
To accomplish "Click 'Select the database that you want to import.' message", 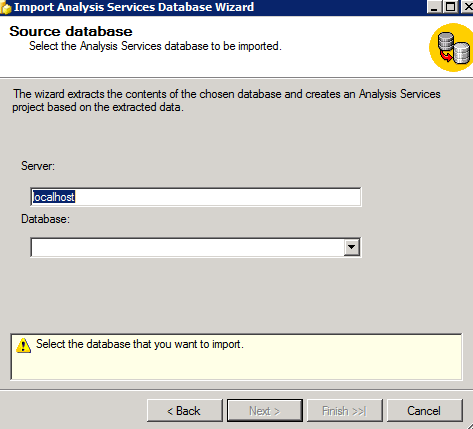I will tap(140, 344).
